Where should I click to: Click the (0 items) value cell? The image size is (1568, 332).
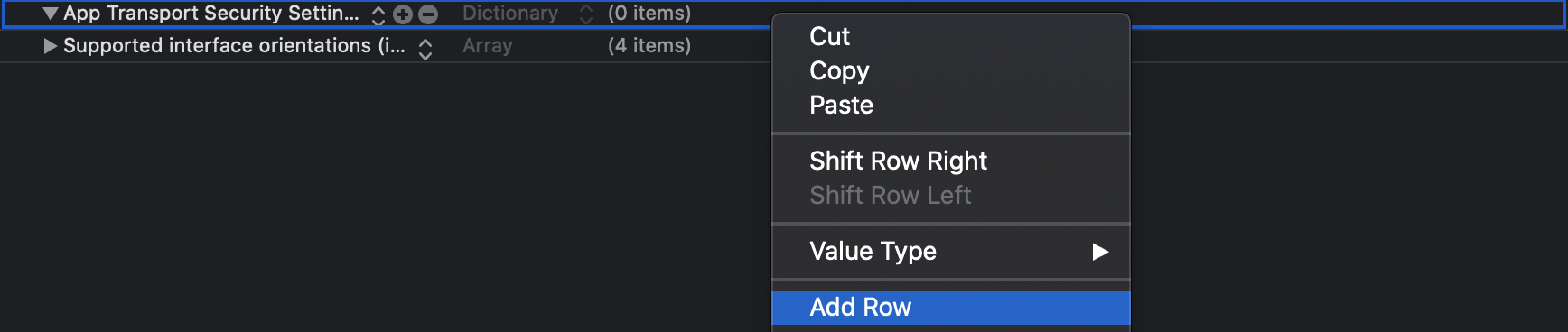tap(649, 14)
